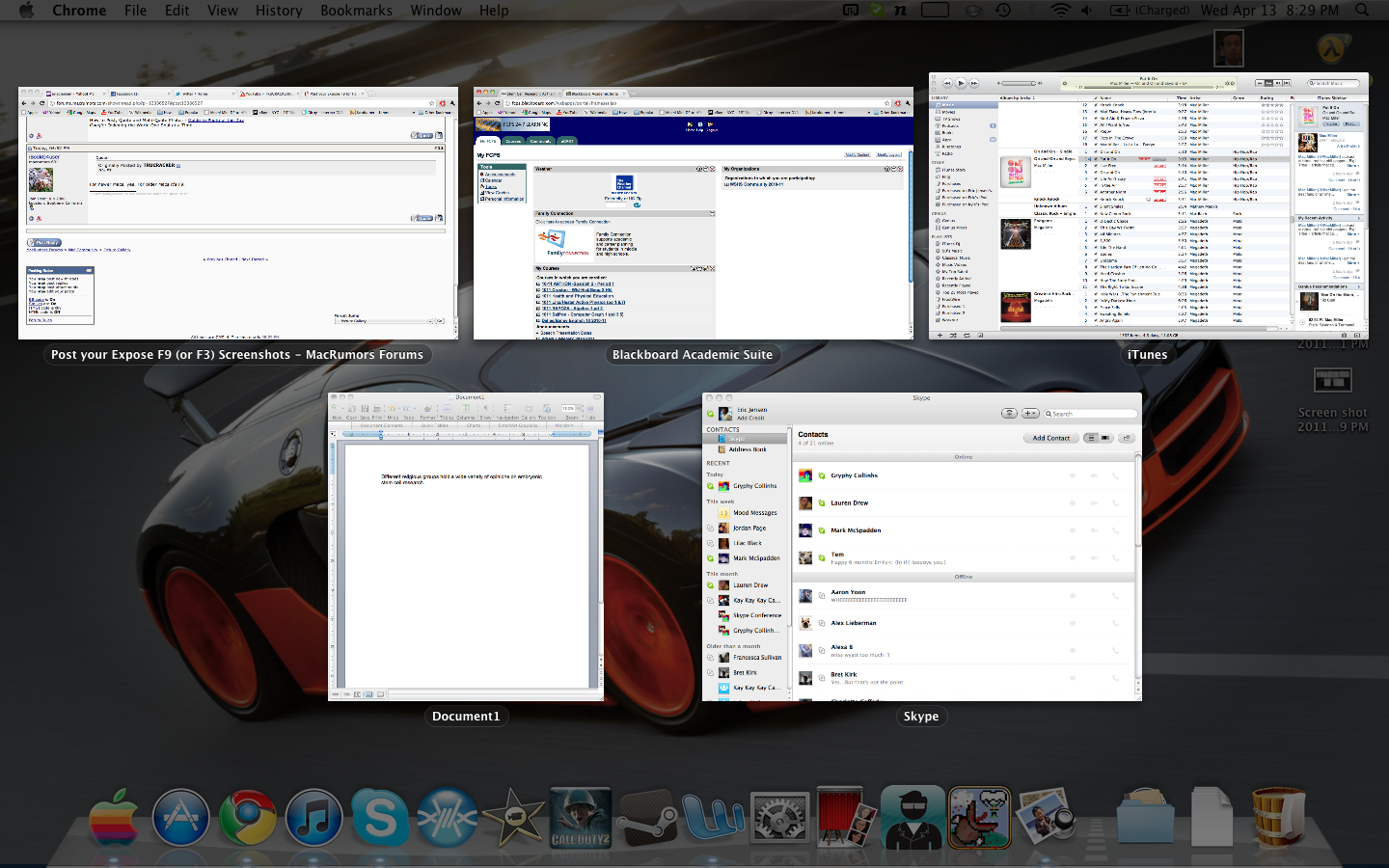Select Aaron Yoon in Skype offline contacts
The image size is (1389, 868).
pyautogui.click(x=963, y=595)
